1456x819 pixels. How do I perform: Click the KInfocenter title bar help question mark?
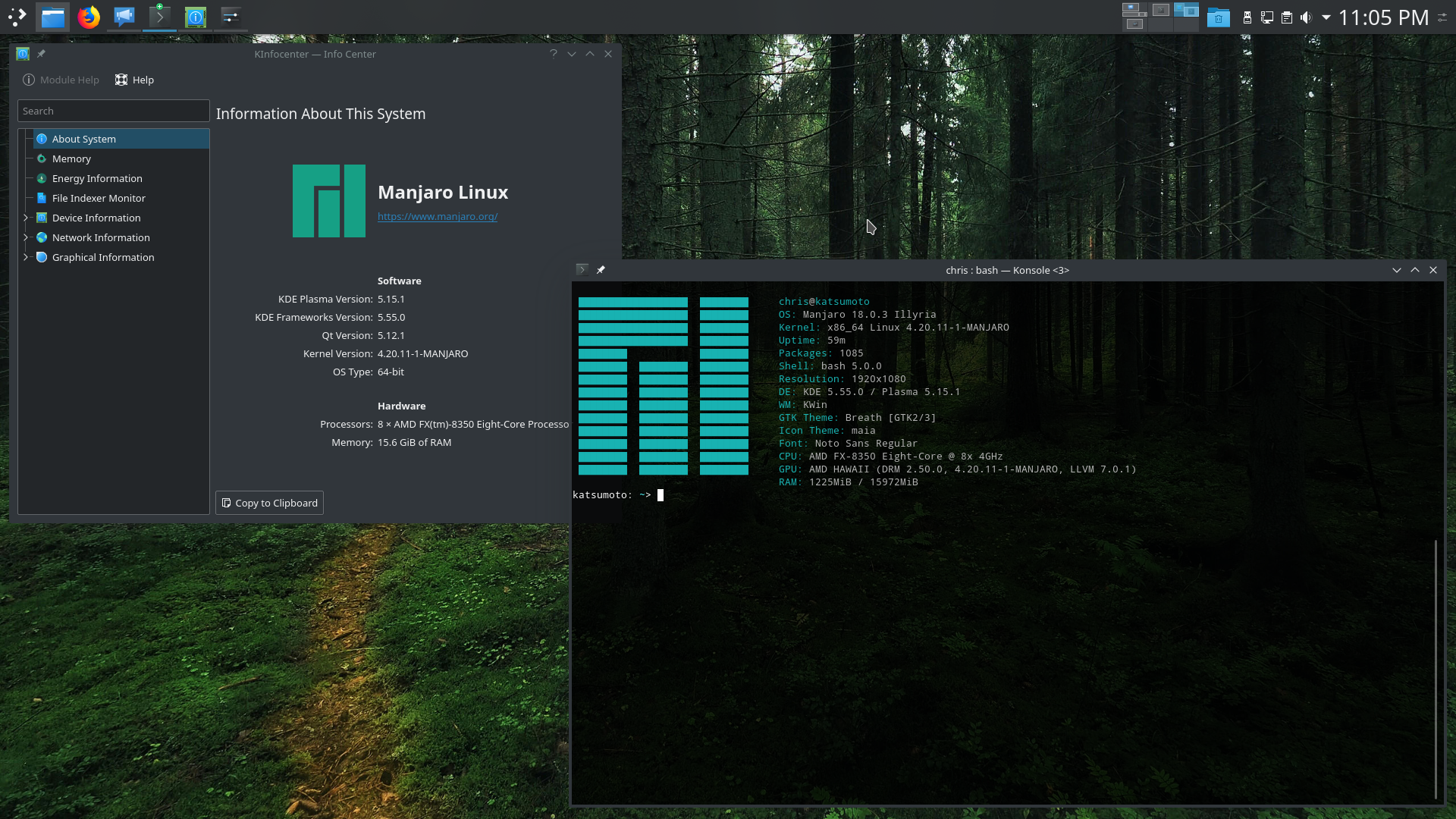tap(554, 54)
